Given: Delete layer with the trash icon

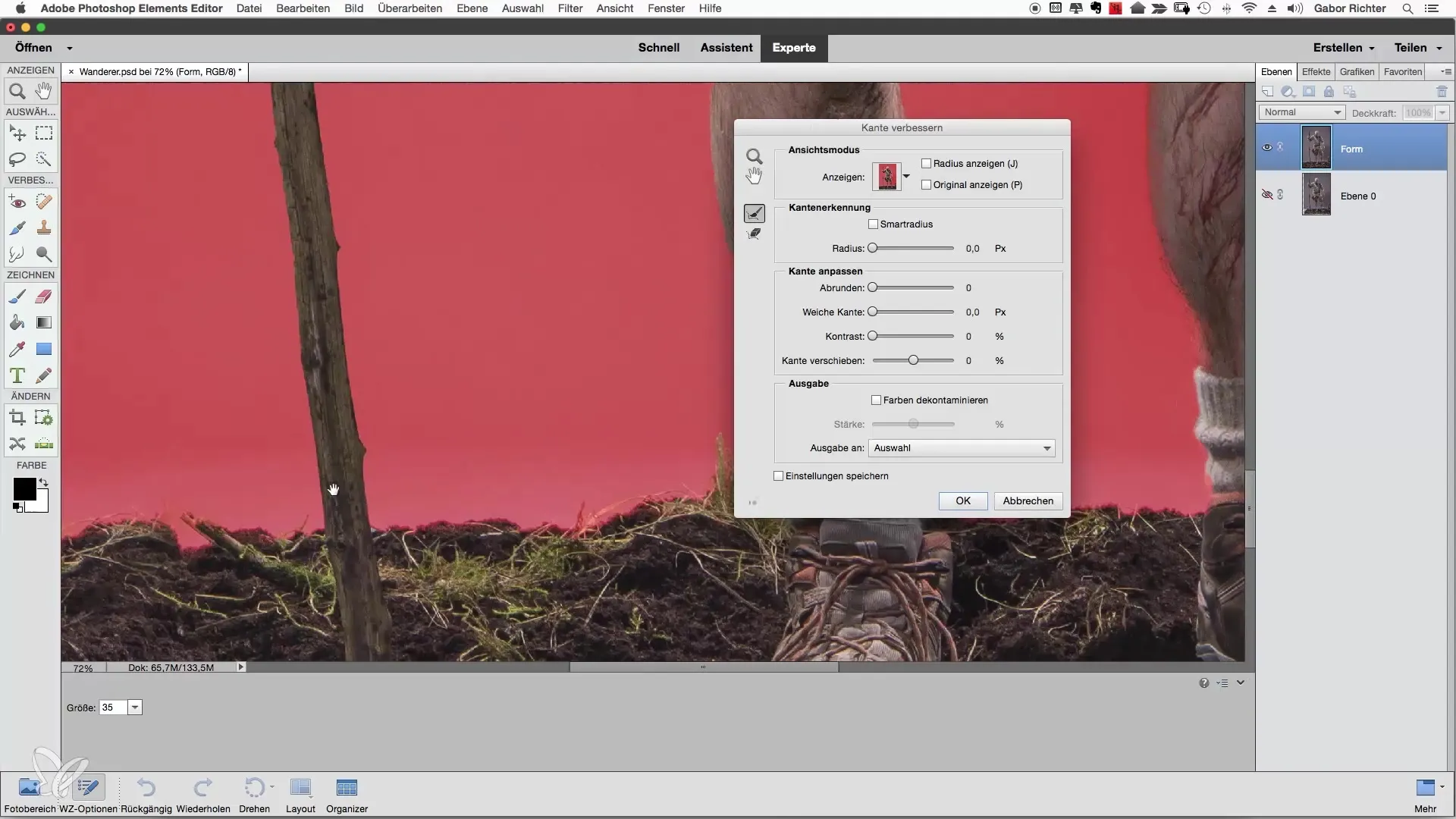Looking at the screenshot, I should (1442, 92).
